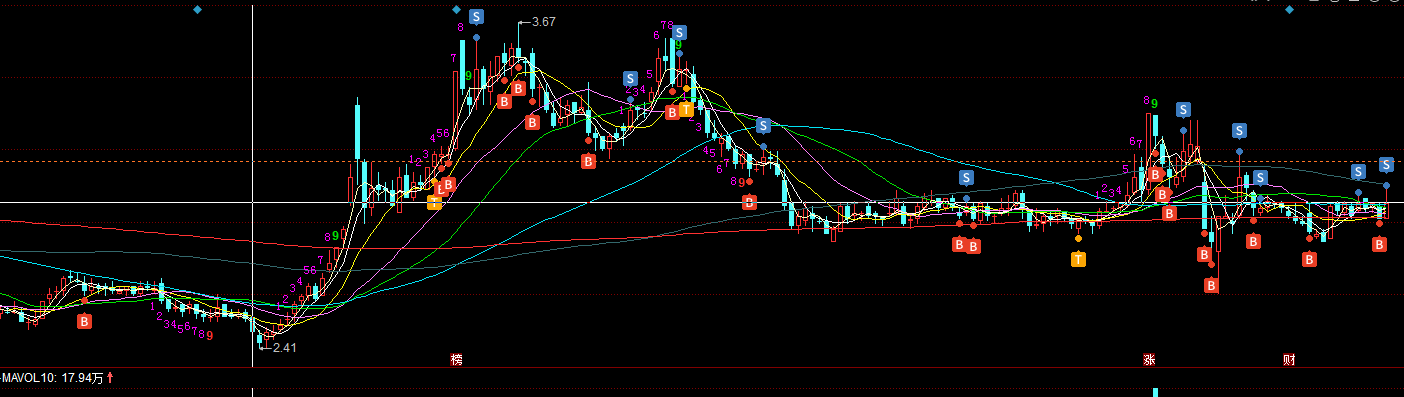Viewport: 1404px width, 397px height.
Task: Click the 3.67 highest price label
Action: tap(544, 22)
